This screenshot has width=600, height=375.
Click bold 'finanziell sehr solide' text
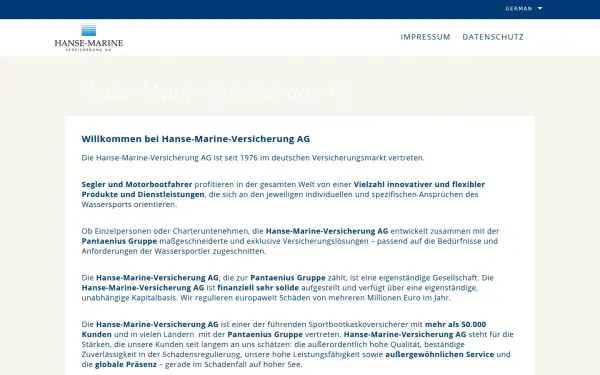coord(258,288)
